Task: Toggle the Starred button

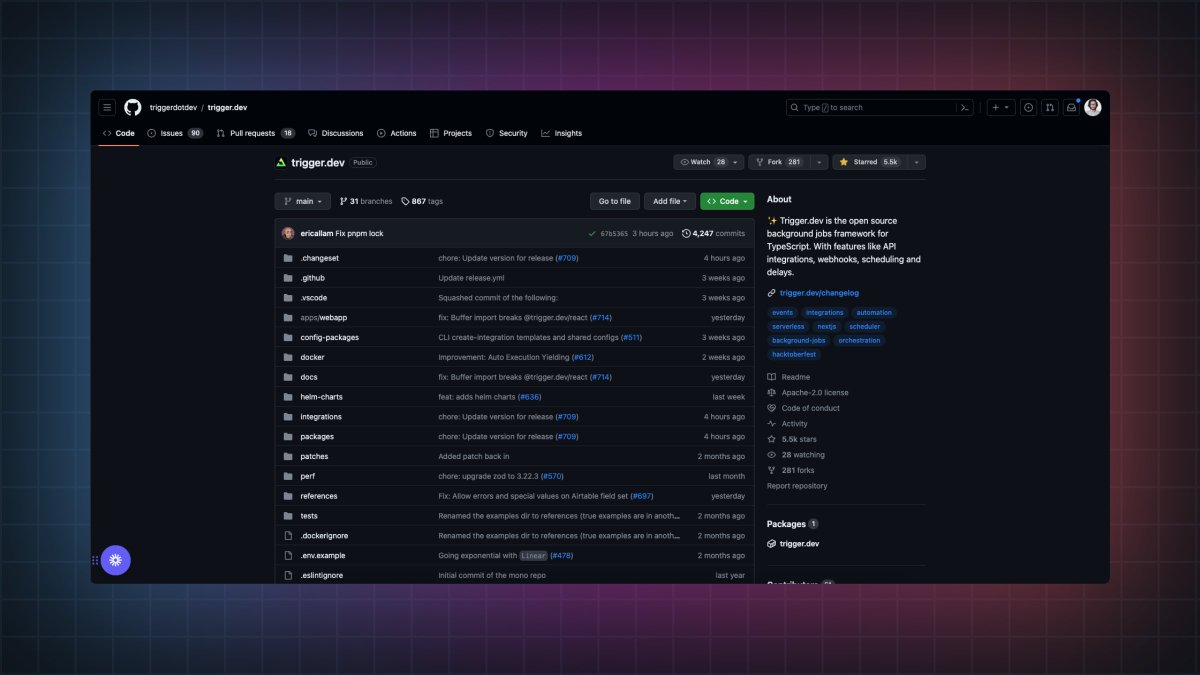Action: point(869,162)
